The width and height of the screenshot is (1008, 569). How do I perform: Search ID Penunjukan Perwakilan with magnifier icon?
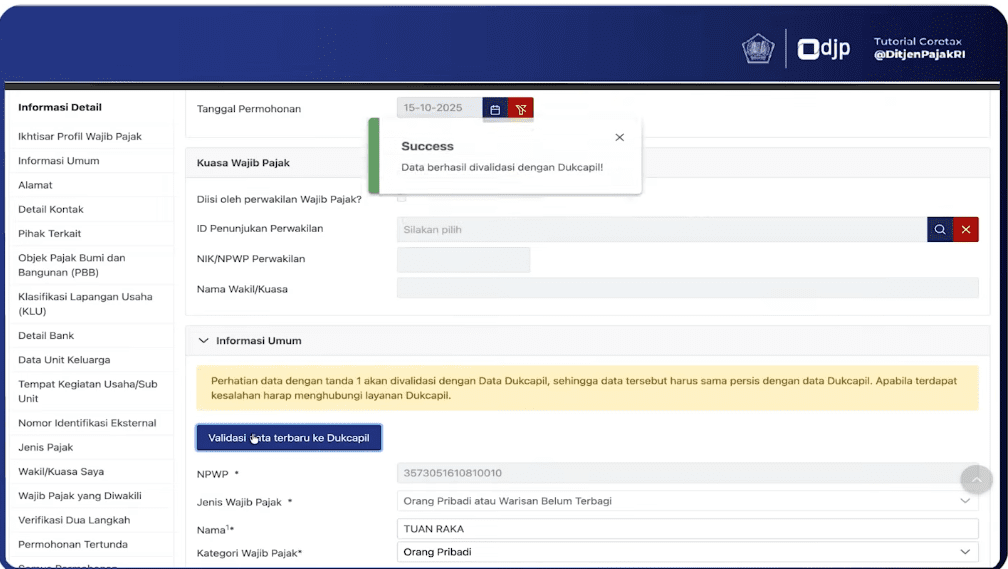point(940,230)
